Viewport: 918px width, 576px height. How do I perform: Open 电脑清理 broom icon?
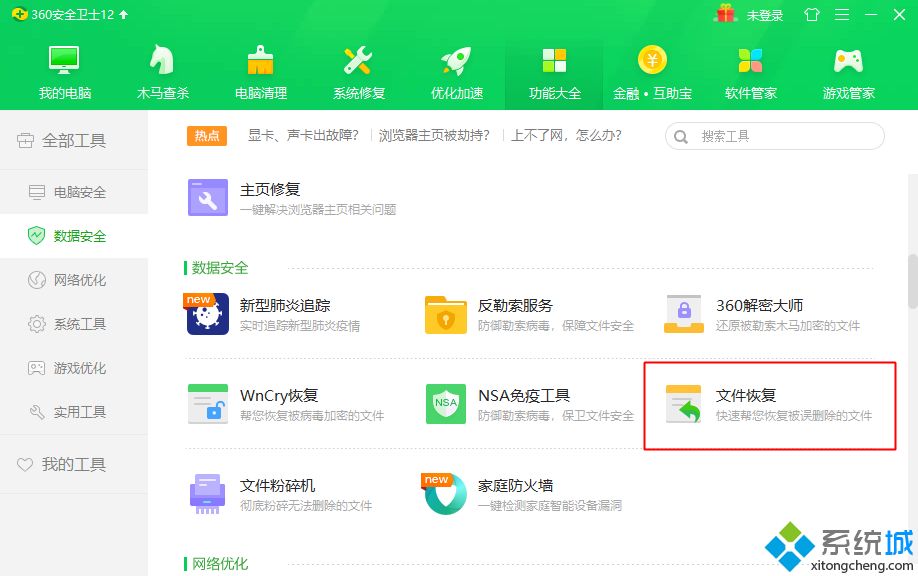coord(261,60)
